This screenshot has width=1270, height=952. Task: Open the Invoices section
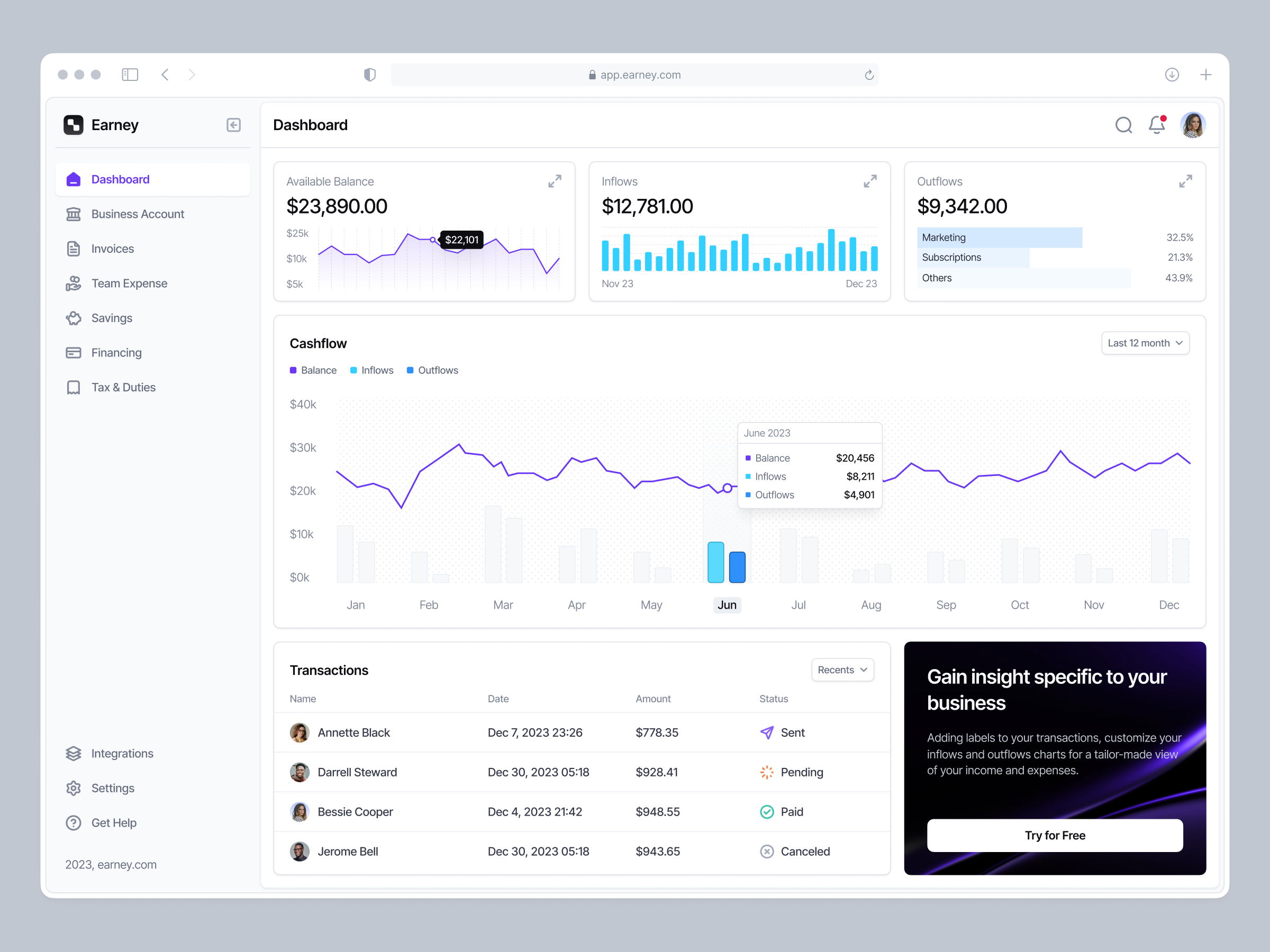113,249
